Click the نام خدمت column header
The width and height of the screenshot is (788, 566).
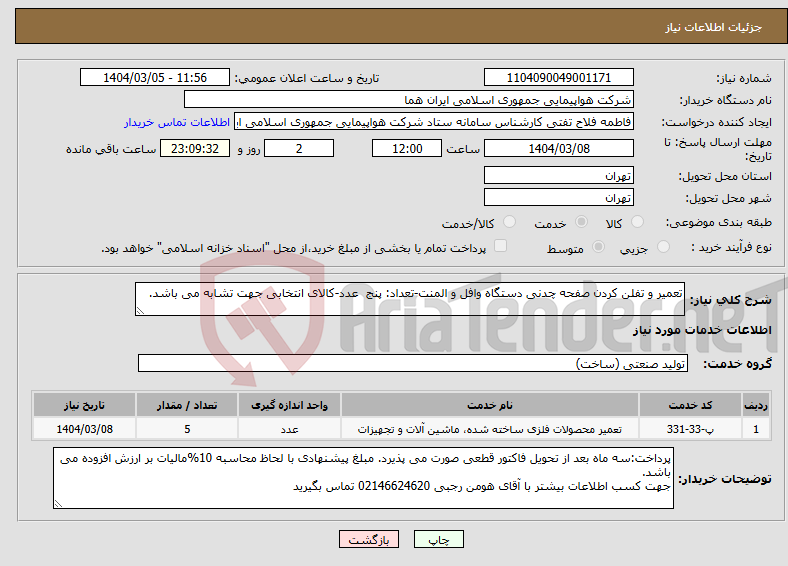pos(489,405)
